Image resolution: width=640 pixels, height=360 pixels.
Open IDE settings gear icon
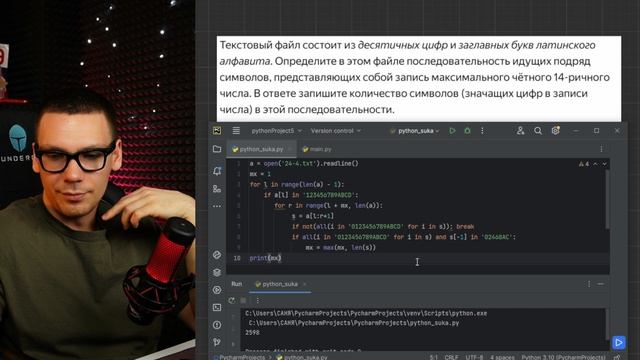pyautogui.click(x=556, y=131)
